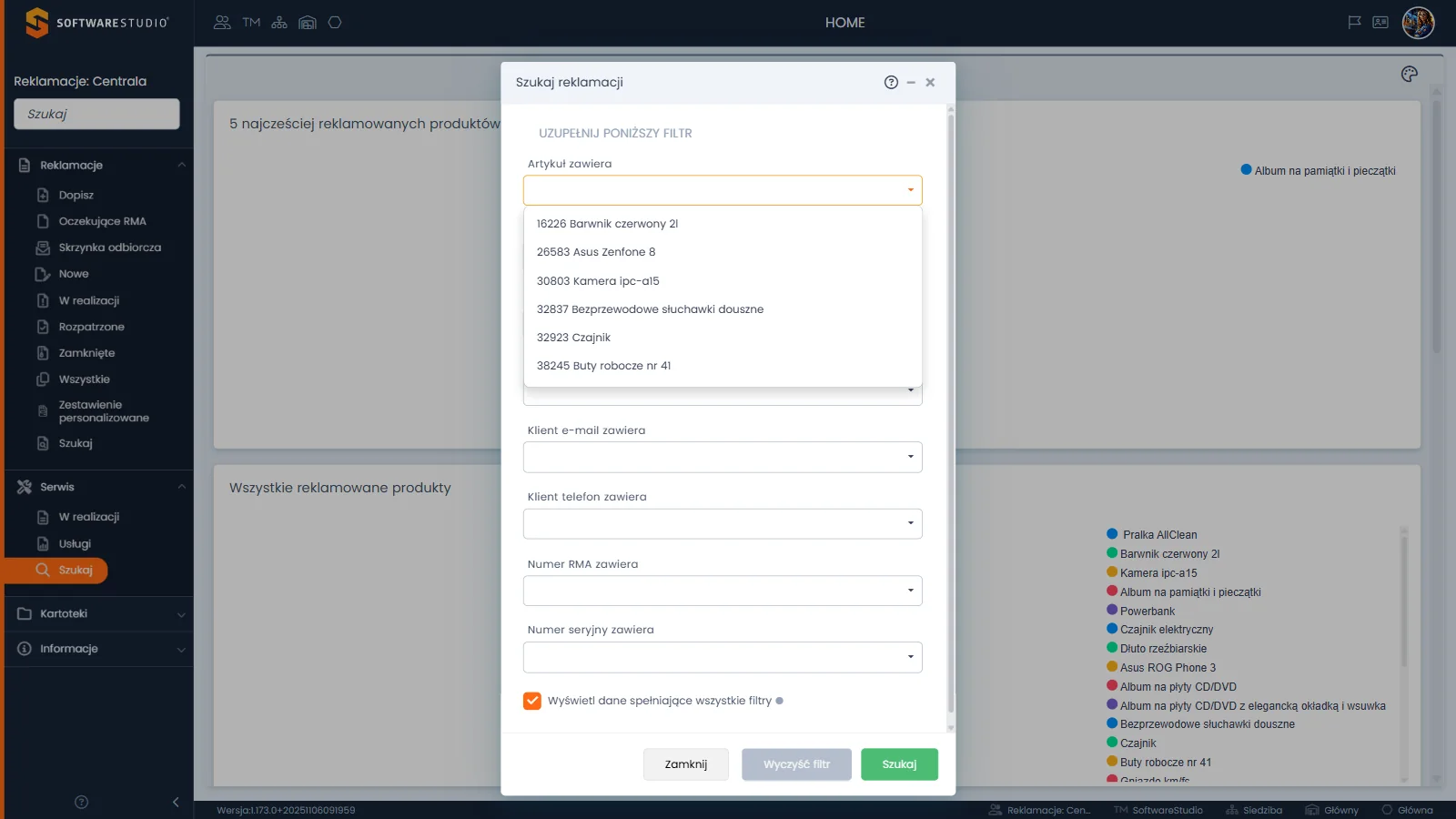Expand the Kartoteki sidebar section
1456x819 pixels.
coord(181,614)
